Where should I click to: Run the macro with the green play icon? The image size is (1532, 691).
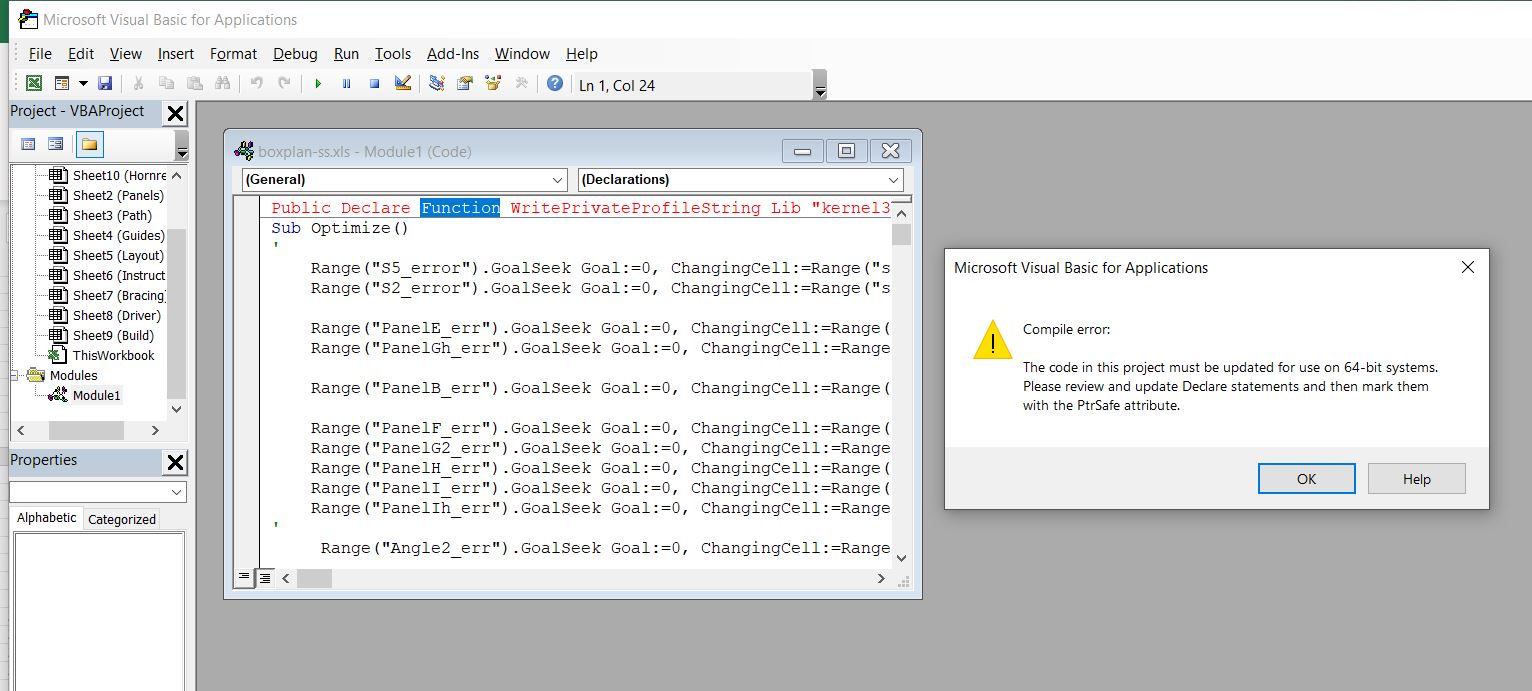click(318, 84)
